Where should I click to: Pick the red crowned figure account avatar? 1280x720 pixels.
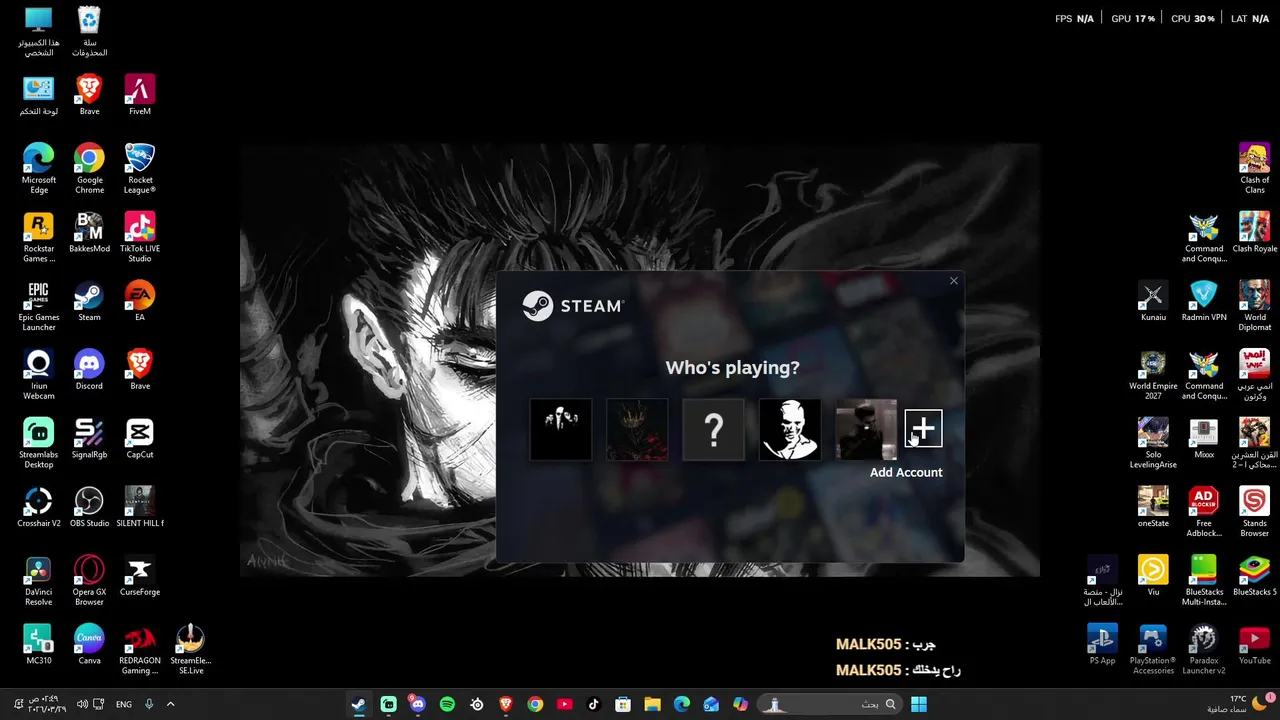pyautogui.click(x=637, y=430)
